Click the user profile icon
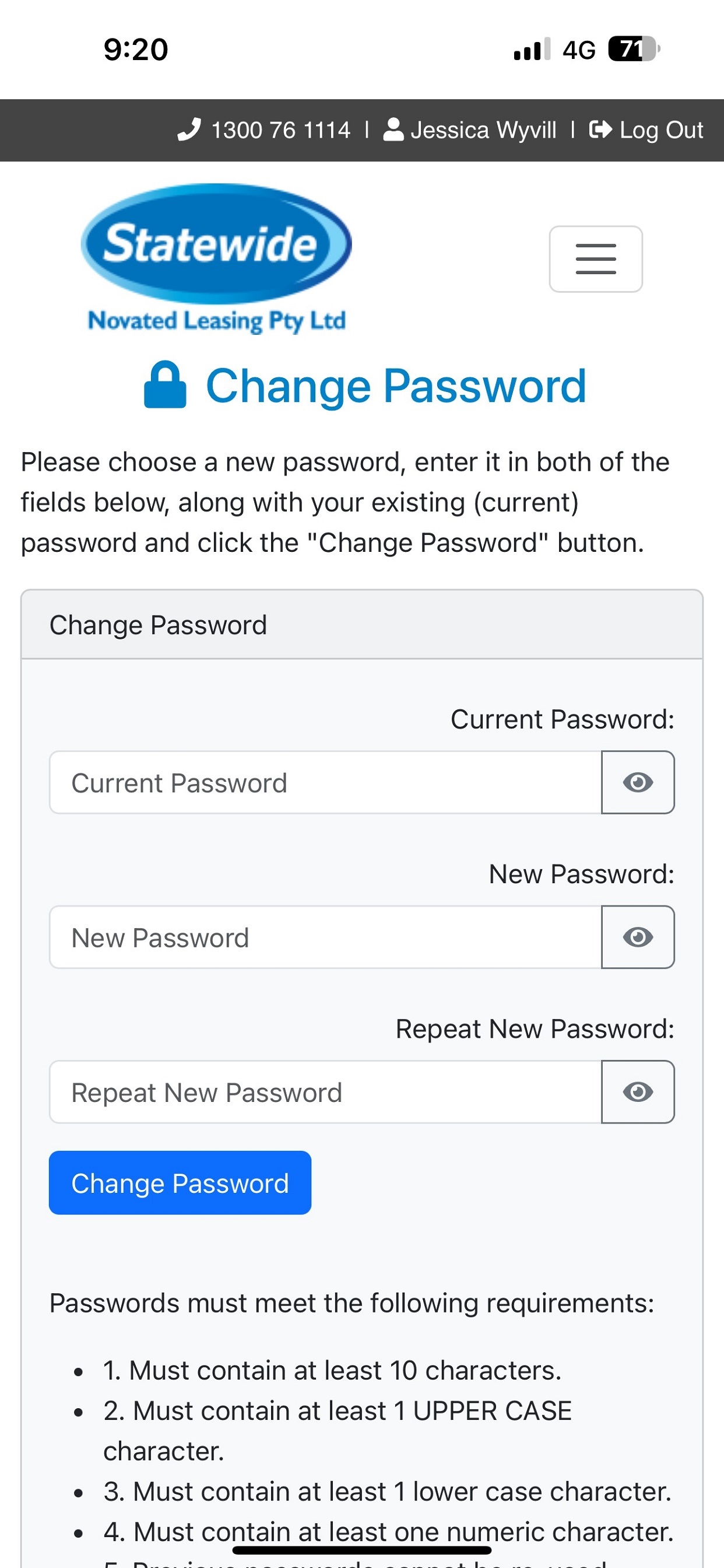The width and height of the screenshot is (724, 1568). (393, 129)
